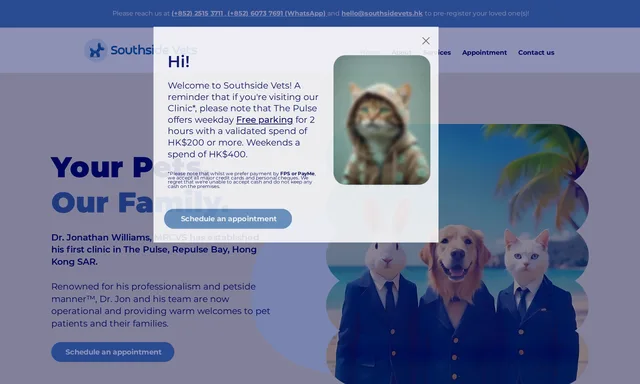Click the hero Schedule an appointment button
The height and width of the screenshot is (384, 640).
pos(113,352)
